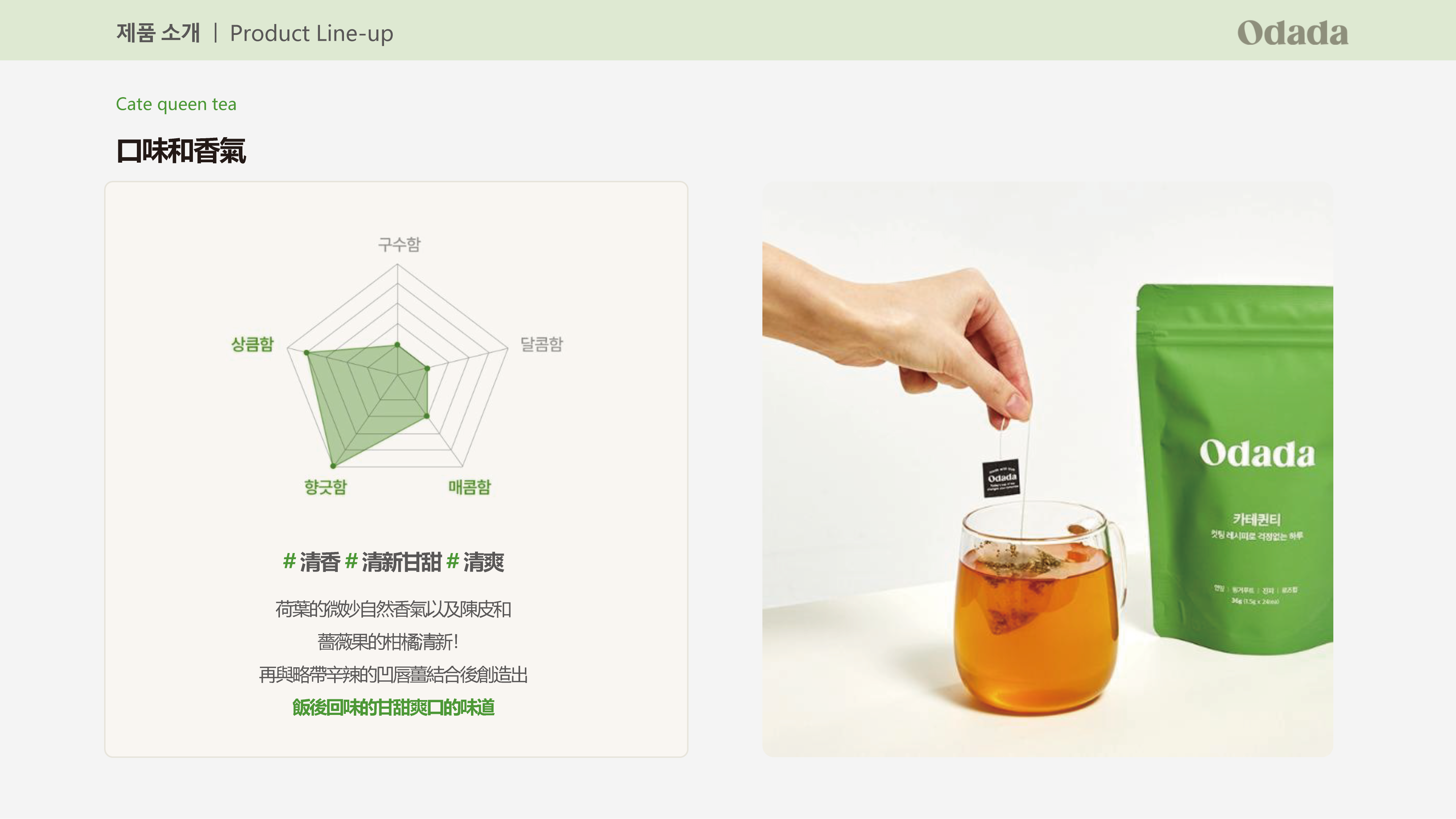Select the Product Line-up header text

[x=312, y=34]
